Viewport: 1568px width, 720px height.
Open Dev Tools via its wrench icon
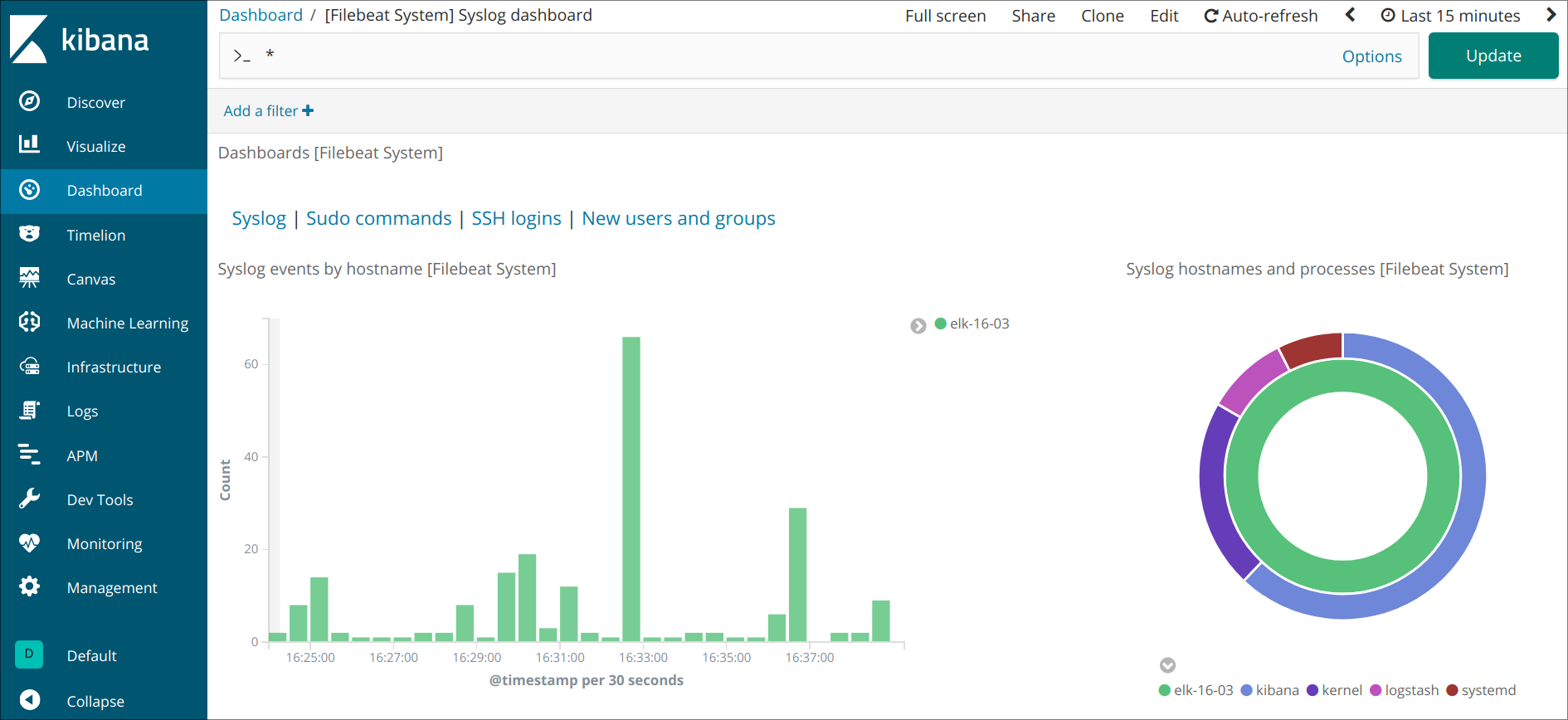coord(29,499)
